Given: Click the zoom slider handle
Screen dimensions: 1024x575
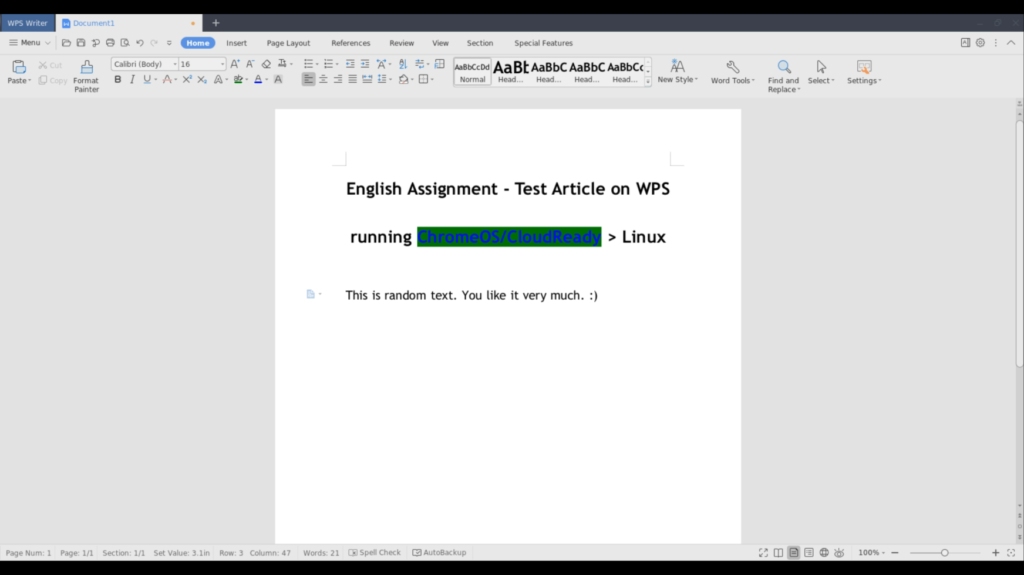Looking at the screenshot, I should (x=944, y=553).
